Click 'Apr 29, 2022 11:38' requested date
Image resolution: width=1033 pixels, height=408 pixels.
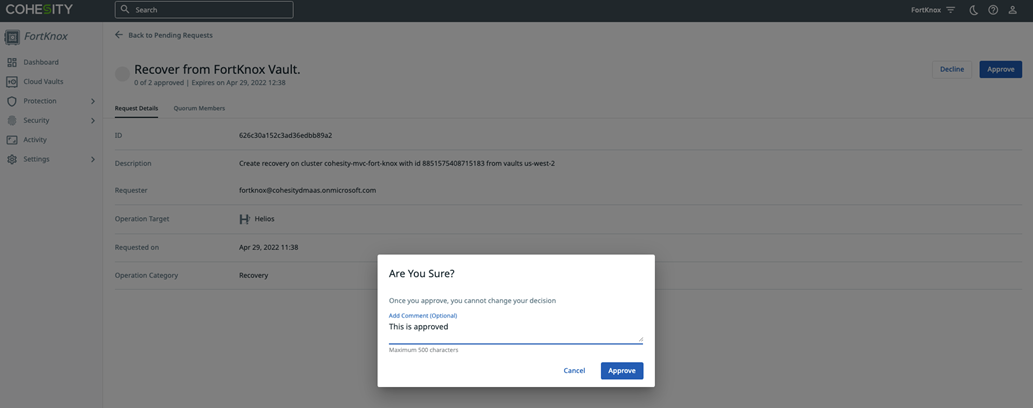tap(269, 247)
